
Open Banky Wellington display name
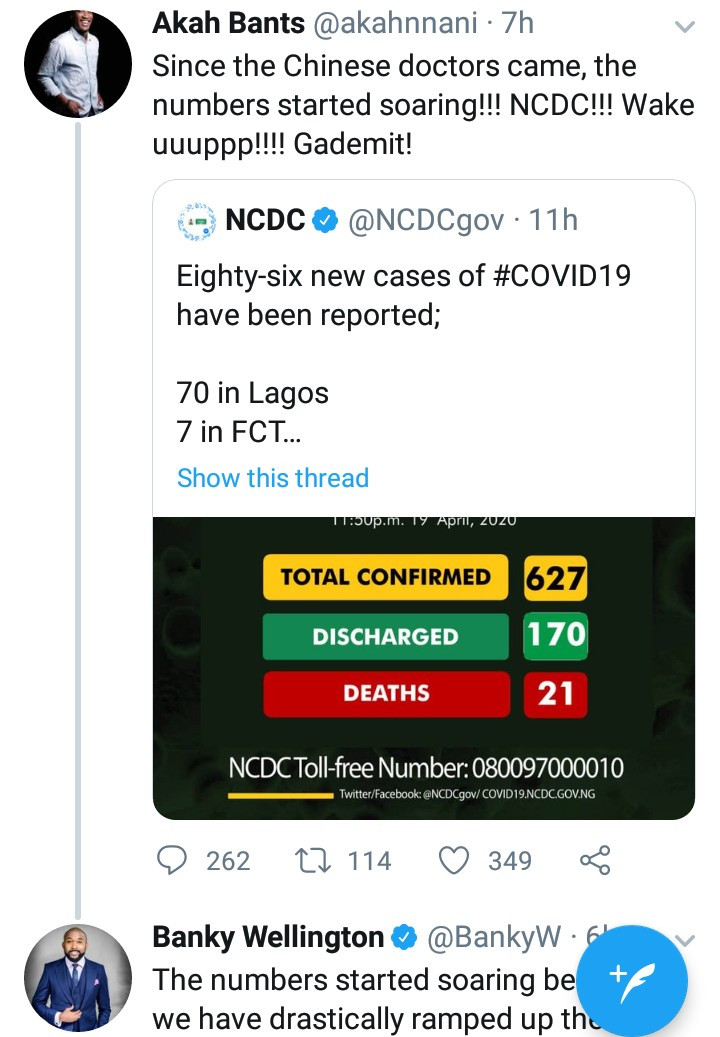(x=268, y=938)
